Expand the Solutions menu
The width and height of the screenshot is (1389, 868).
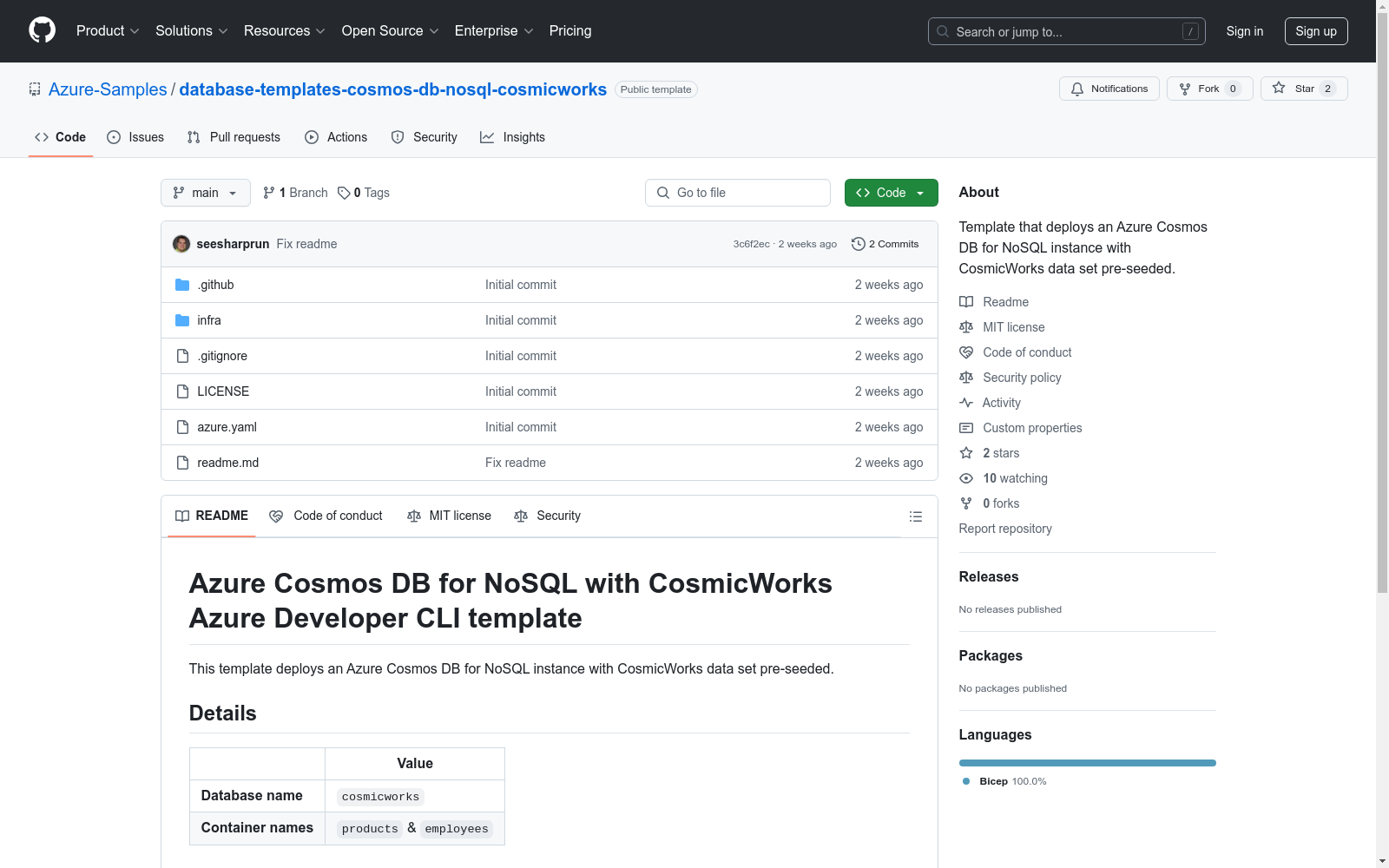[x=192, y=31]
